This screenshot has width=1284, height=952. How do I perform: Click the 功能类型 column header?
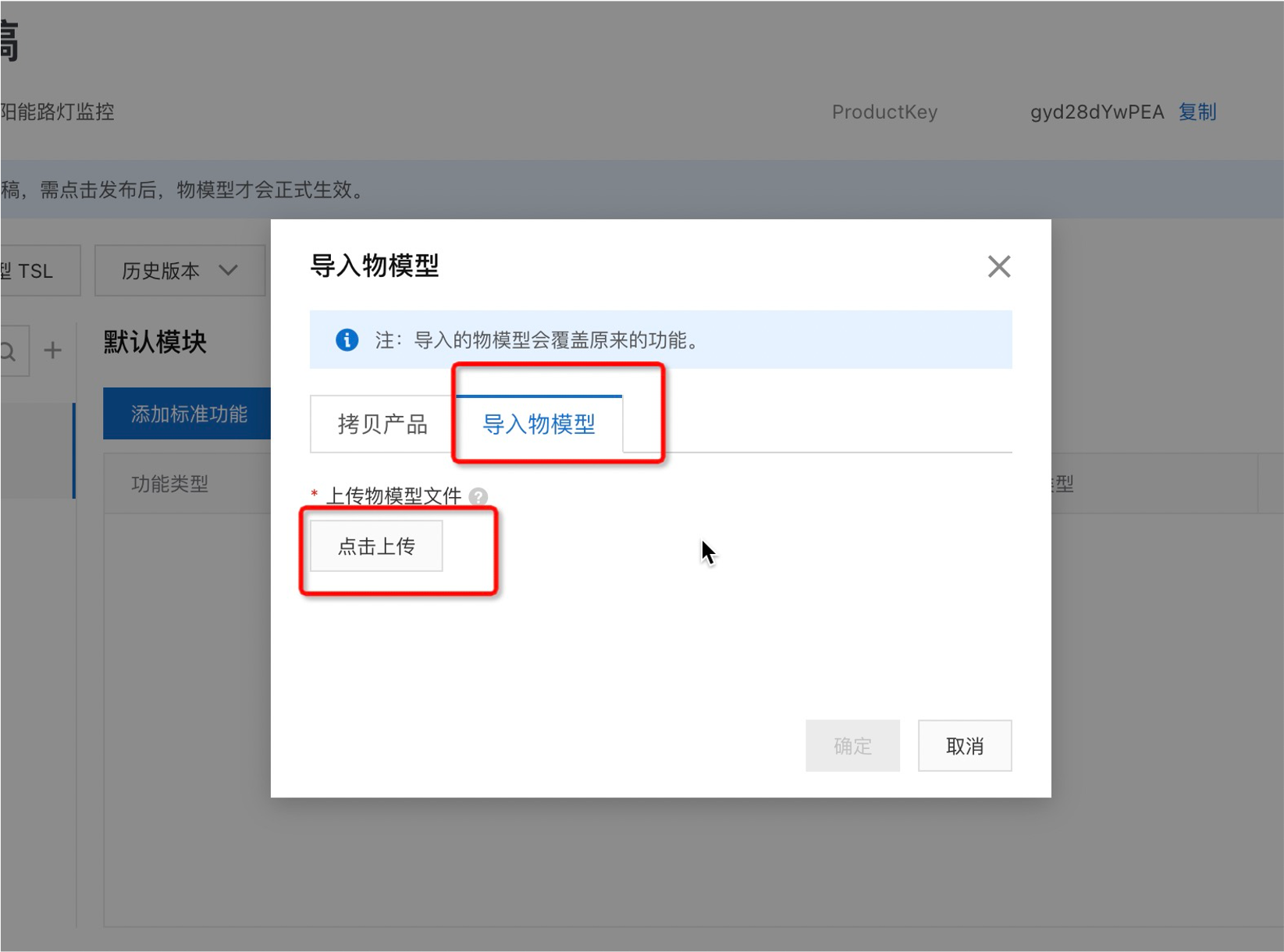(169, 484)
